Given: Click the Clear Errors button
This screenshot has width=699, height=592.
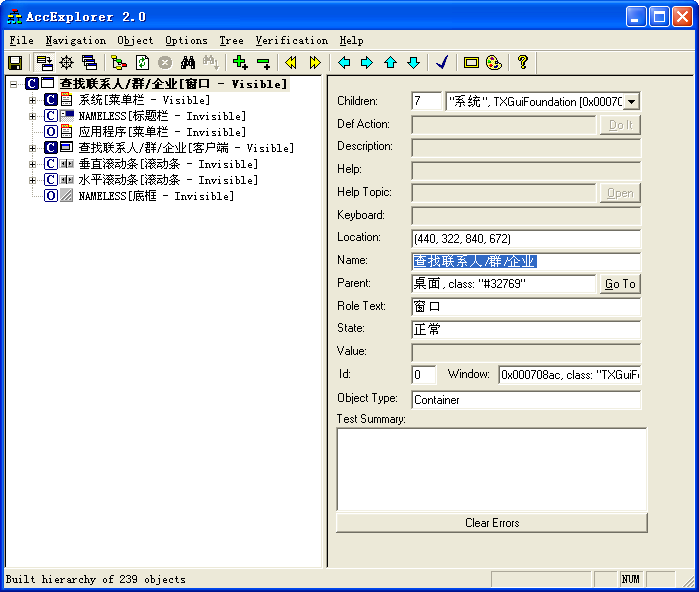Looking at the screenshot, I should pos(492,523).
